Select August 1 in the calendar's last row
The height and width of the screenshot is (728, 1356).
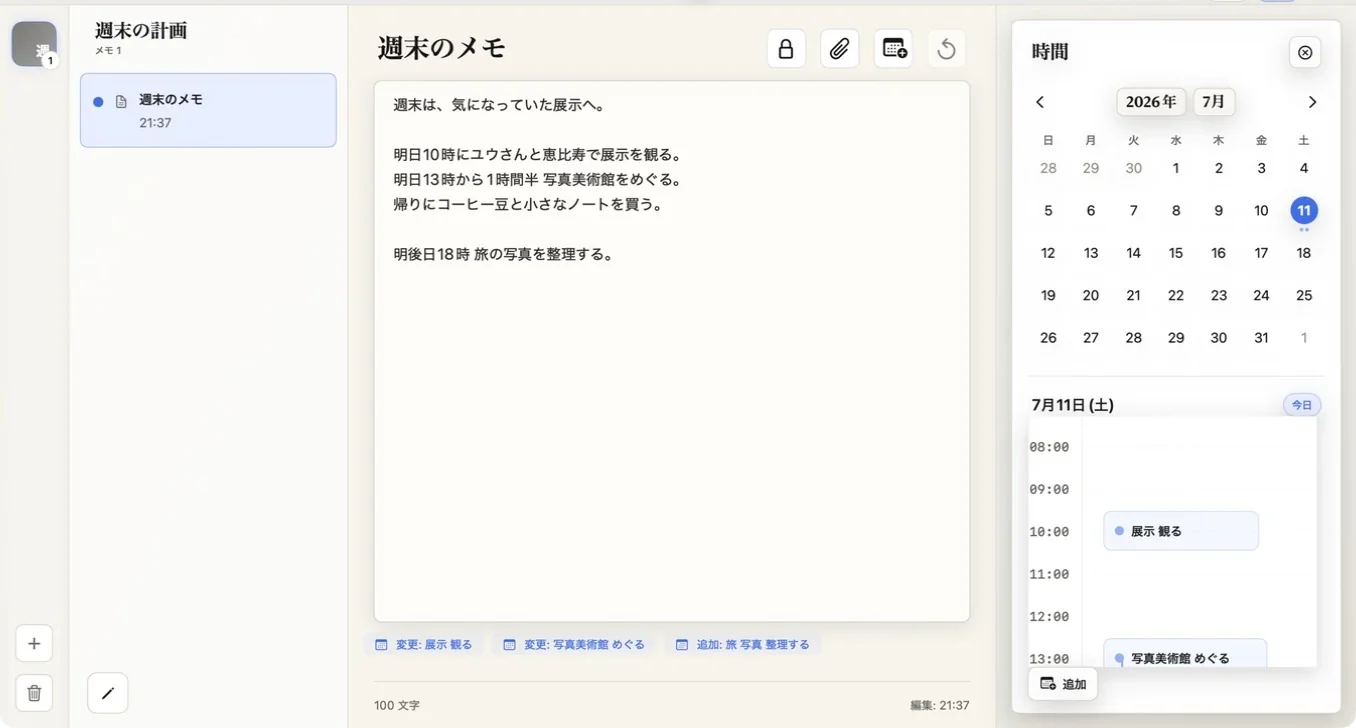(x=1304, y=338)
